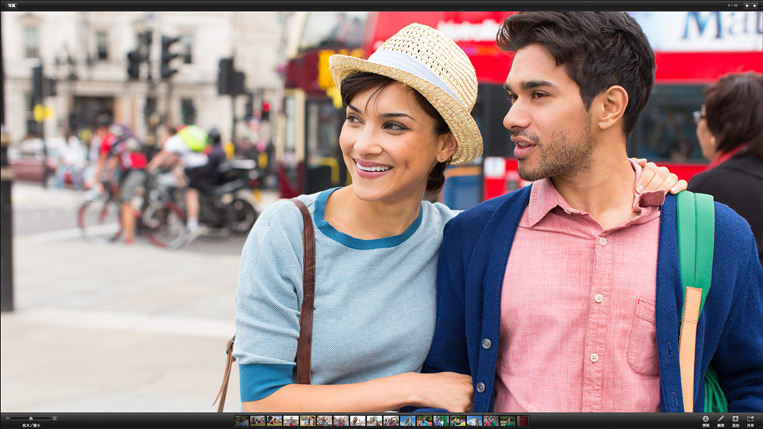Select the last dark red filmstrip thumbnail

click(522, 421)
